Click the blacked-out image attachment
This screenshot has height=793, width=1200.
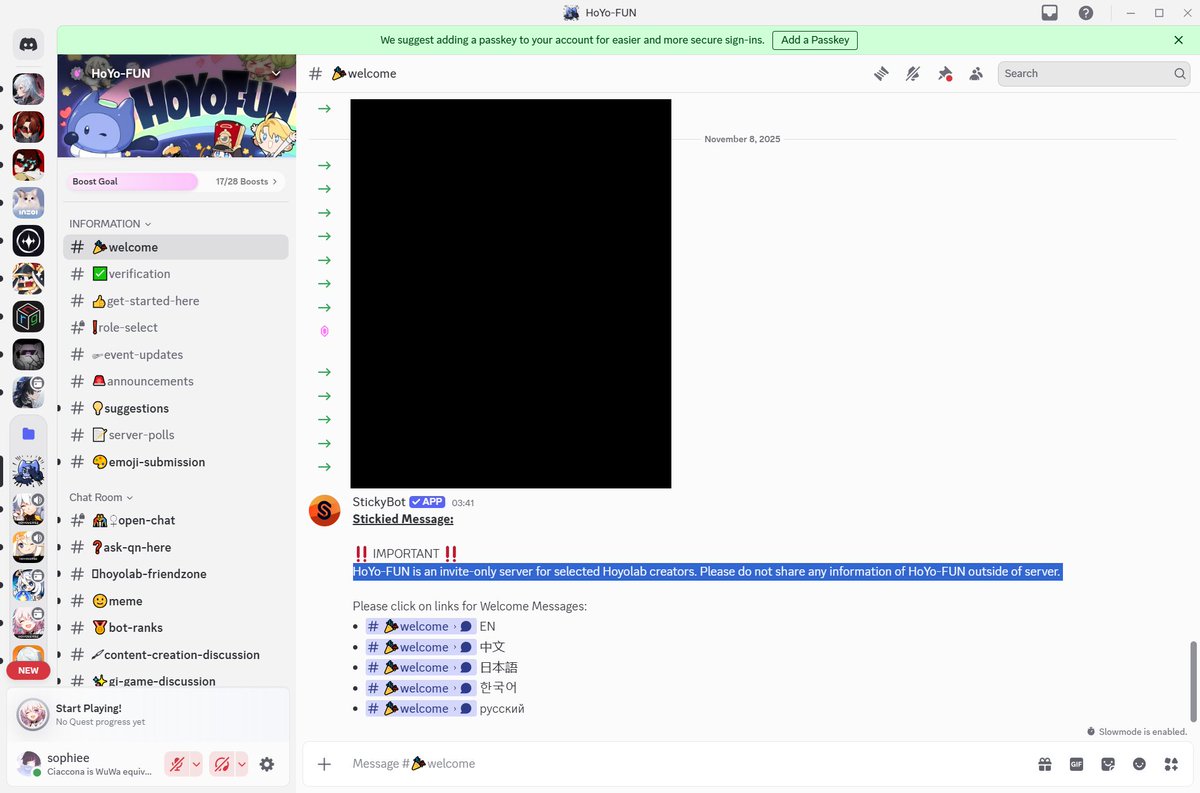coord(511,293)
